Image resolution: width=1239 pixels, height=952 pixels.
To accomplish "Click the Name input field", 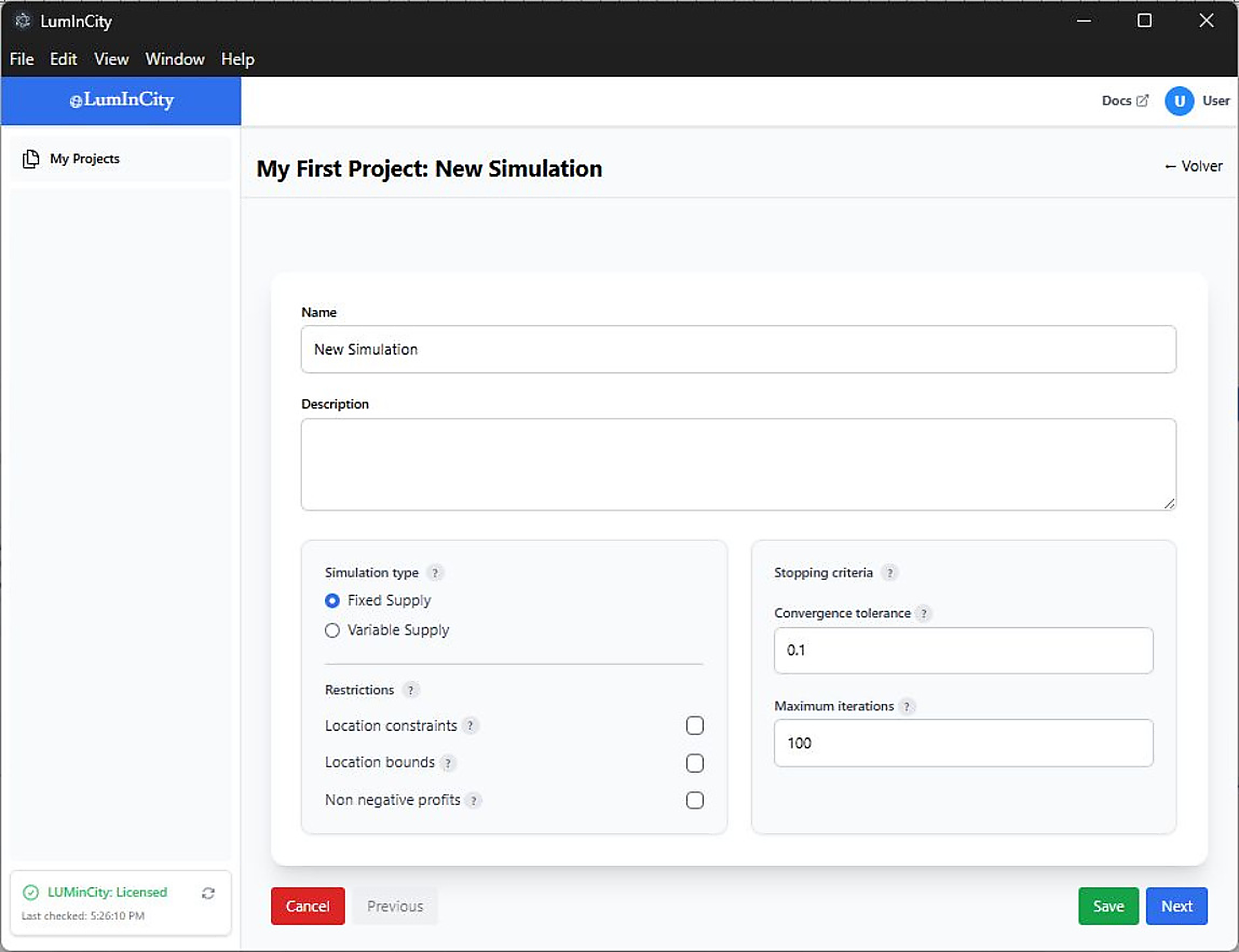I will click(739, 350).
